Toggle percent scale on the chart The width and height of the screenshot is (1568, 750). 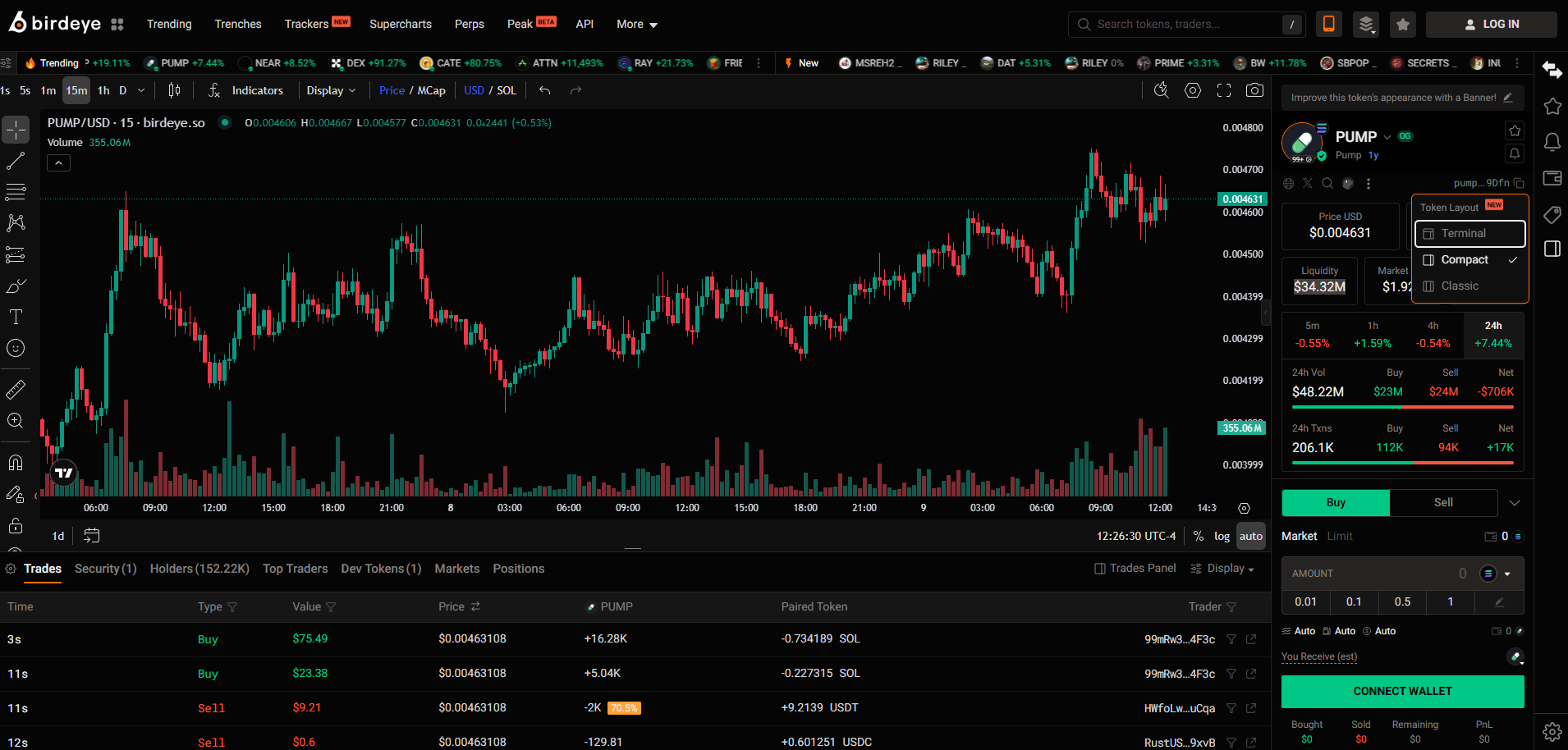pyautogui.click(x=1199, y=536)
